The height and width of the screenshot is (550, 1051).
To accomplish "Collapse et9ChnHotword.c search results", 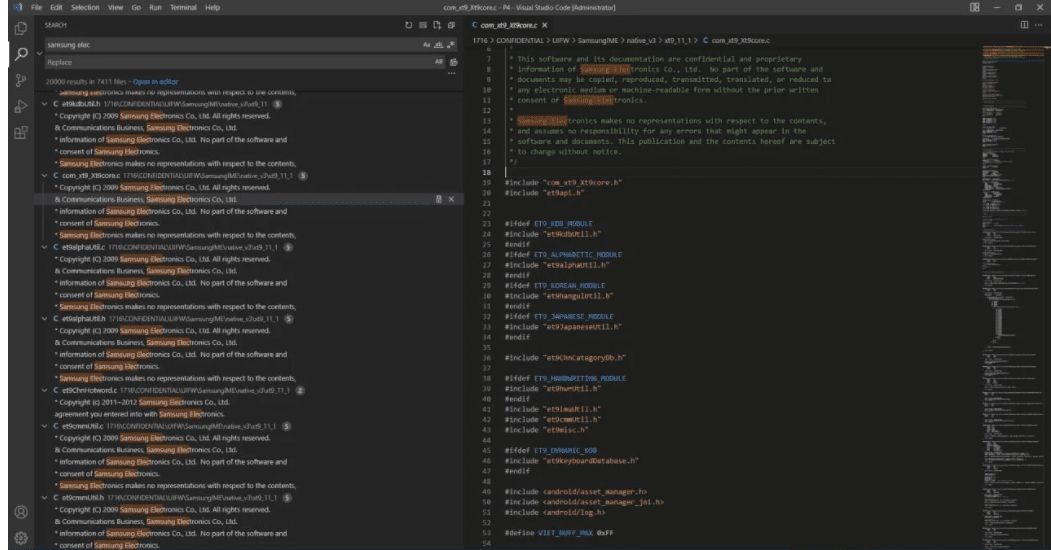I will pos(45,390).
